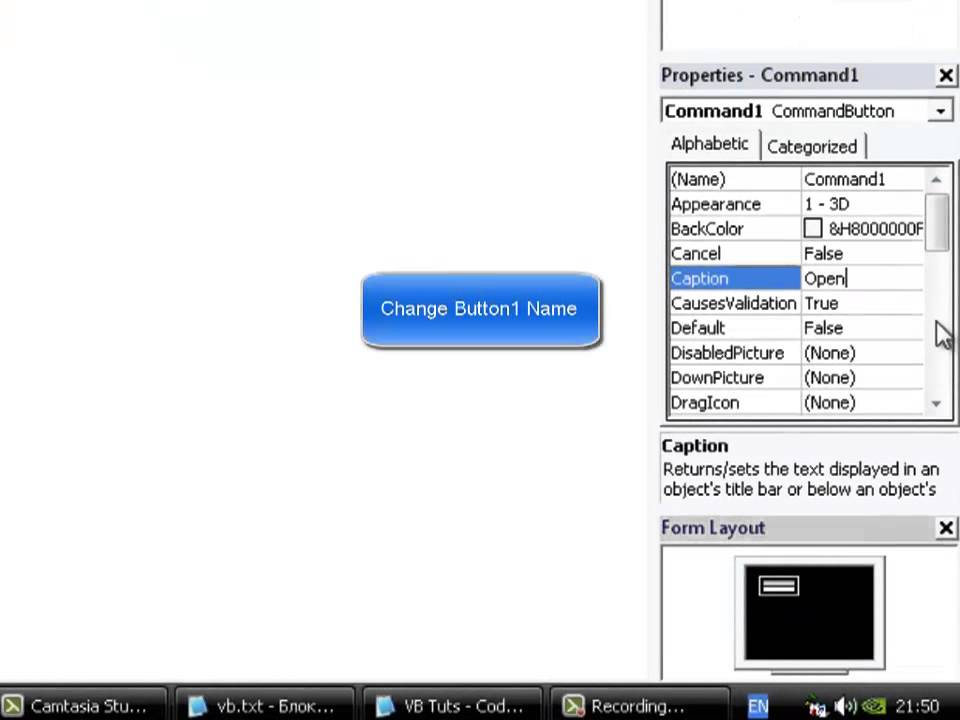Screen dimensions: 960x720
Task: Click the Caption value field showing Open
Action: pyautogui.click(x=861, y=279)
